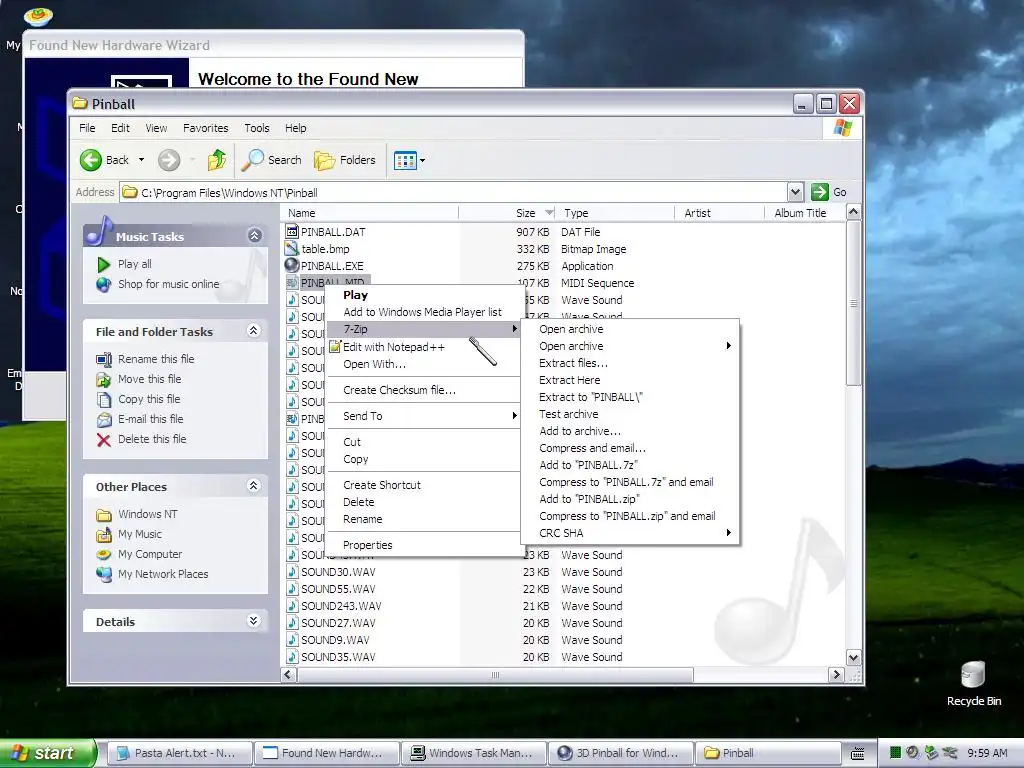
Task: Click the Edit with Notepad++ context entry
Action: tap(424, 347)
